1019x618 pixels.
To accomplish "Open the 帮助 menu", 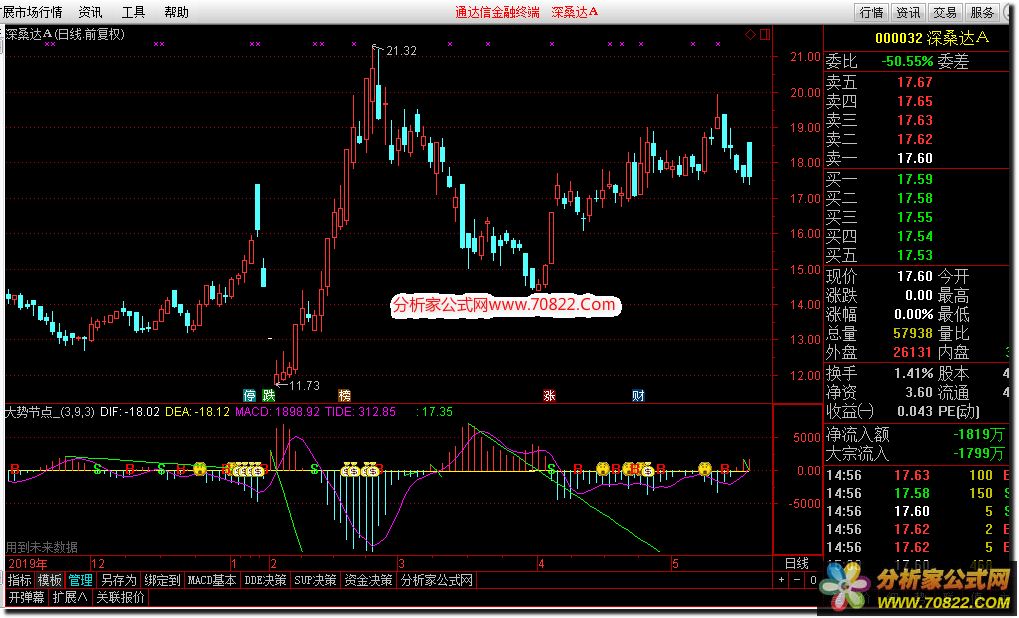I will [x=177, y=12].
